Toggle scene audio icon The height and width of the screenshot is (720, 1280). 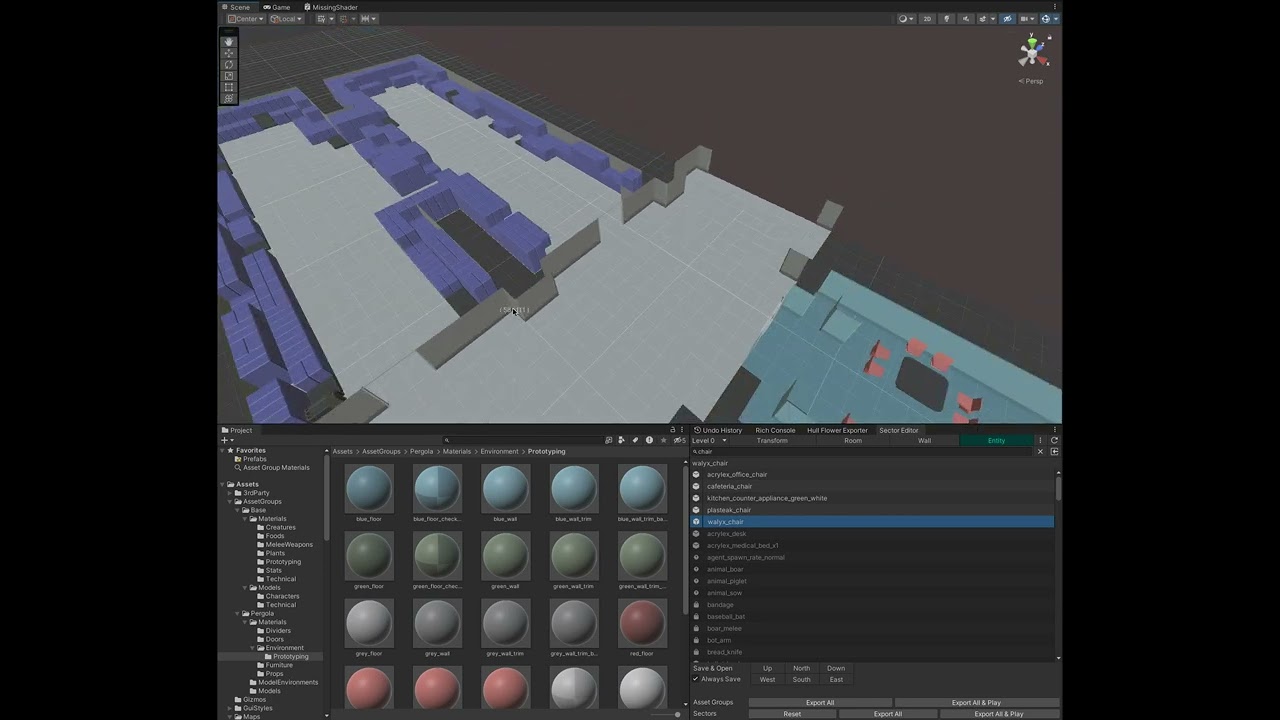pos(965,19)
